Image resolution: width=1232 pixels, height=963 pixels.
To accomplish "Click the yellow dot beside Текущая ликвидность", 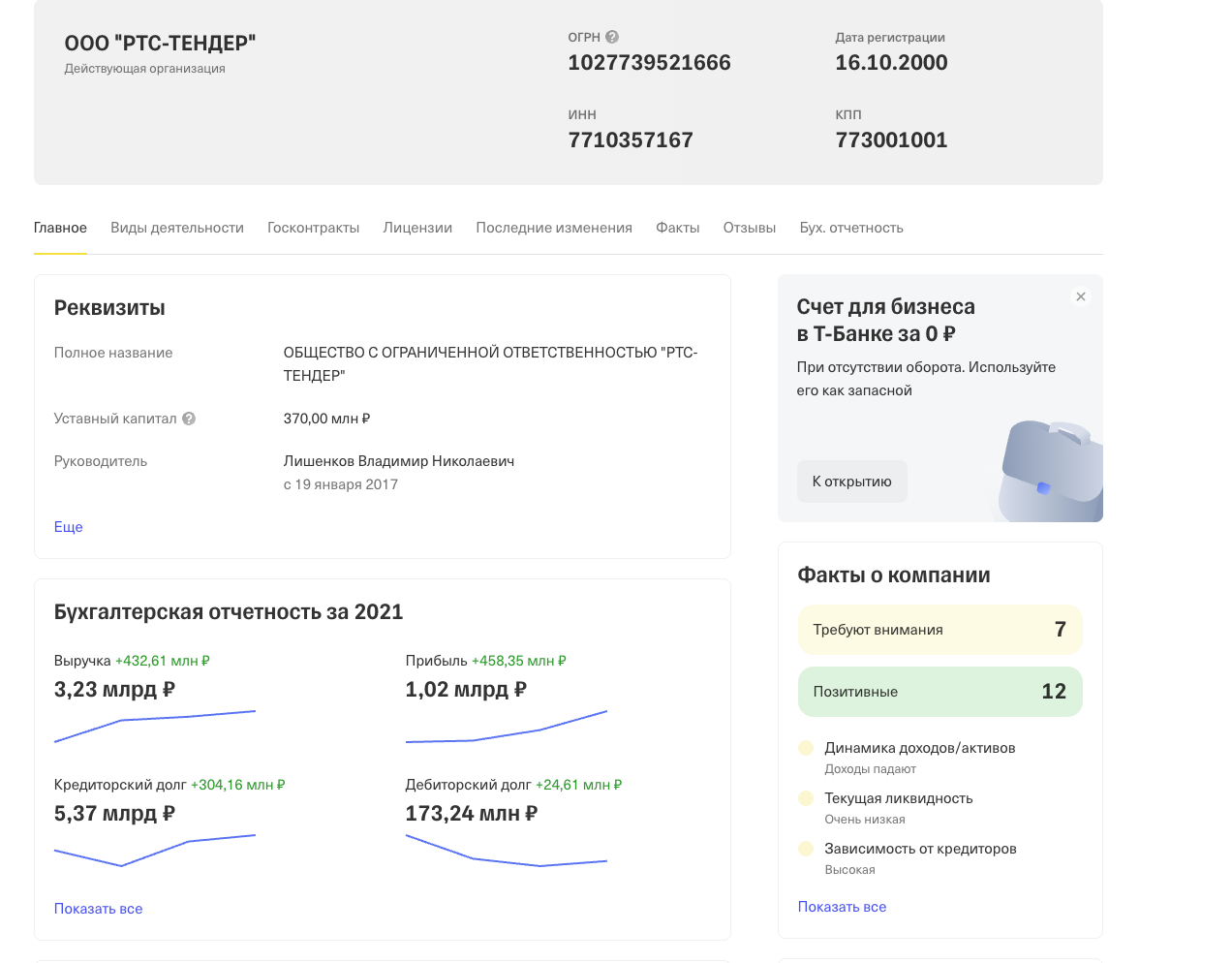I will (x=805, y=798).
